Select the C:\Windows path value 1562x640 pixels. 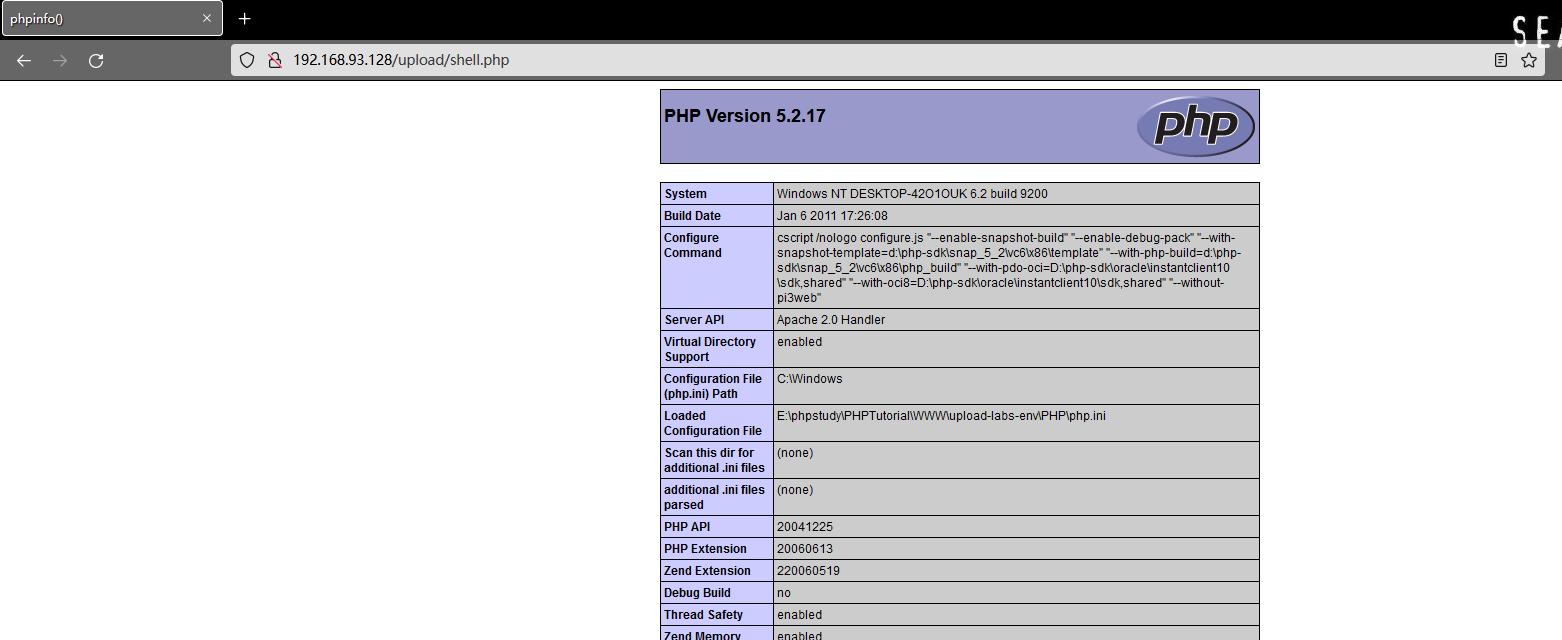[810, 379]
